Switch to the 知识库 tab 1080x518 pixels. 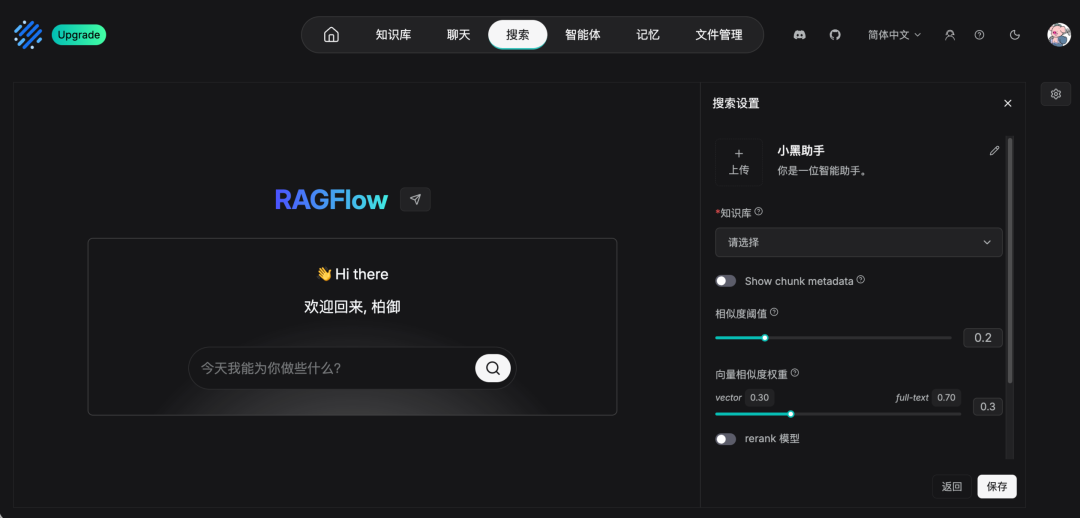coord(393,34)
